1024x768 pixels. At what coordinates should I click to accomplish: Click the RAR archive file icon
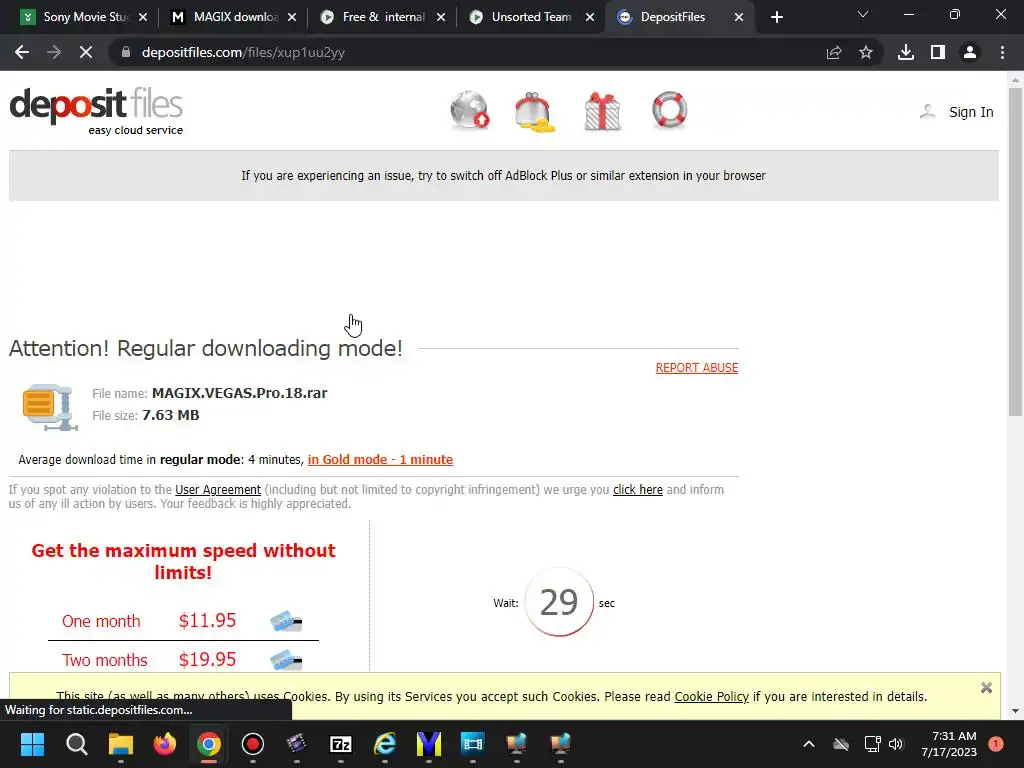pyautogui.click(x=50, y=407)
